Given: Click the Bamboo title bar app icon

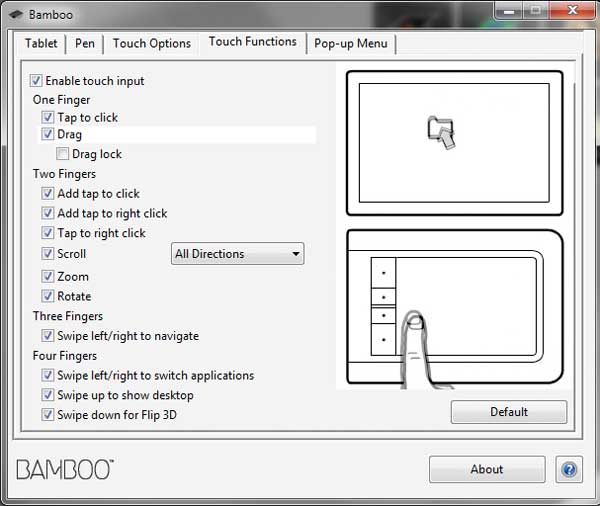Looking at the screenshot, I should pyautogui.click(x=16, y=15).
